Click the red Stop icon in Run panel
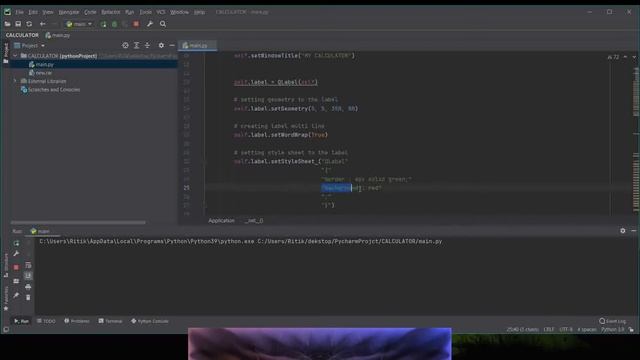 (16, 267)
